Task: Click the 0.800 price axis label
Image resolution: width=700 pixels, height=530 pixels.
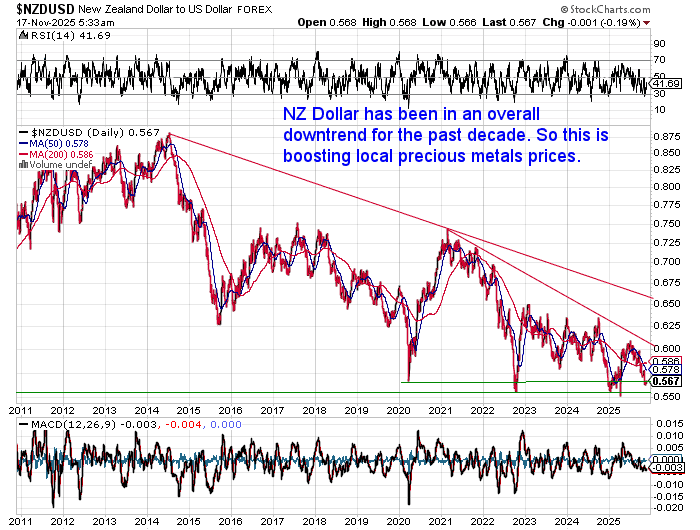Action: coord(667,187)
